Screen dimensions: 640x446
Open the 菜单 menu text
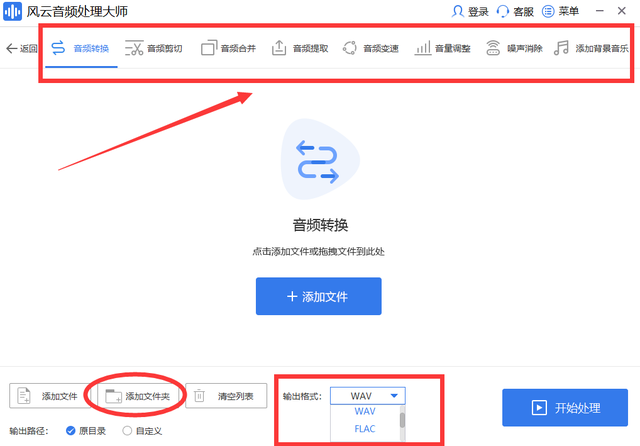click(569, 11)
